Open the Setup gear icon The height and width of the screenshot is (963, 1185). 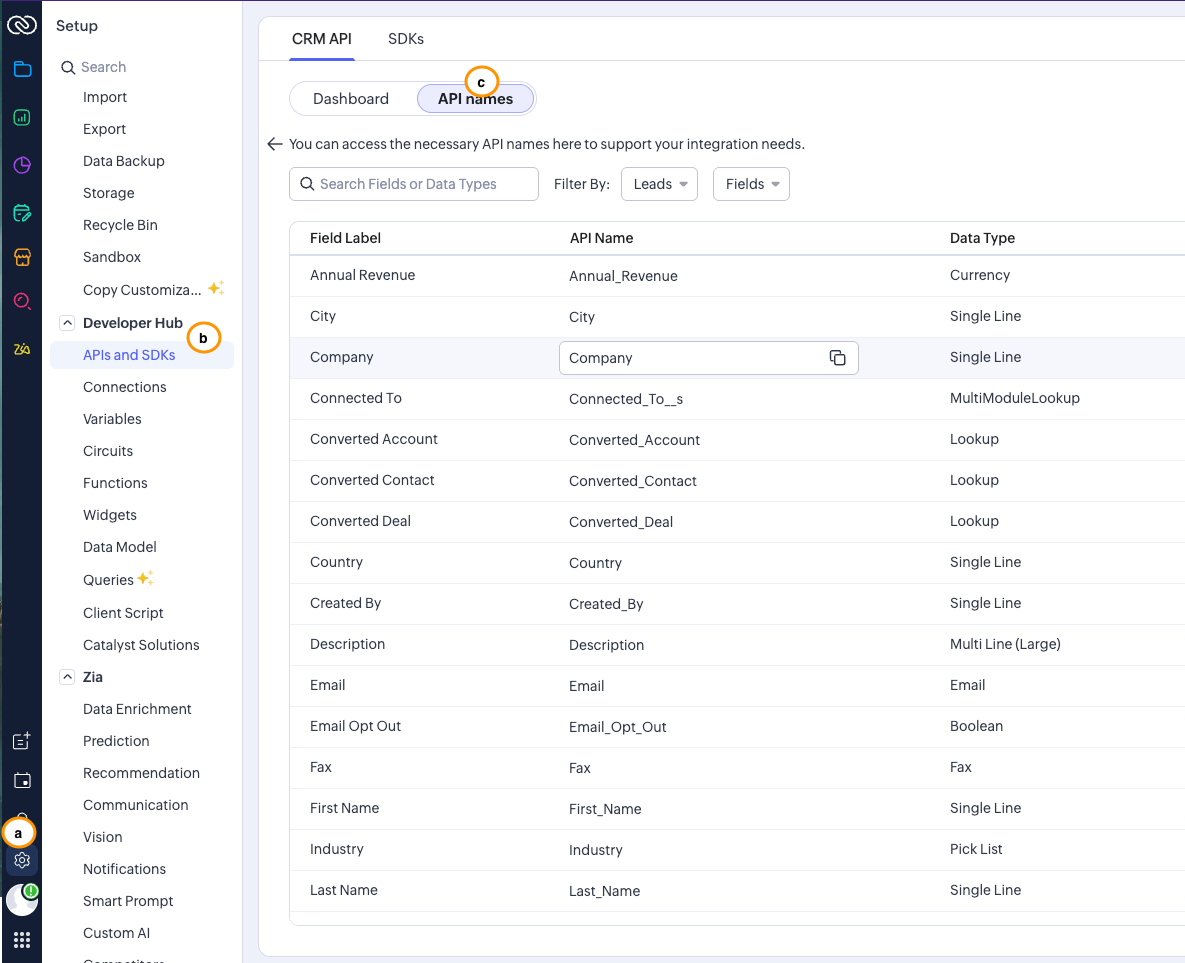click(x=22, y=860)
